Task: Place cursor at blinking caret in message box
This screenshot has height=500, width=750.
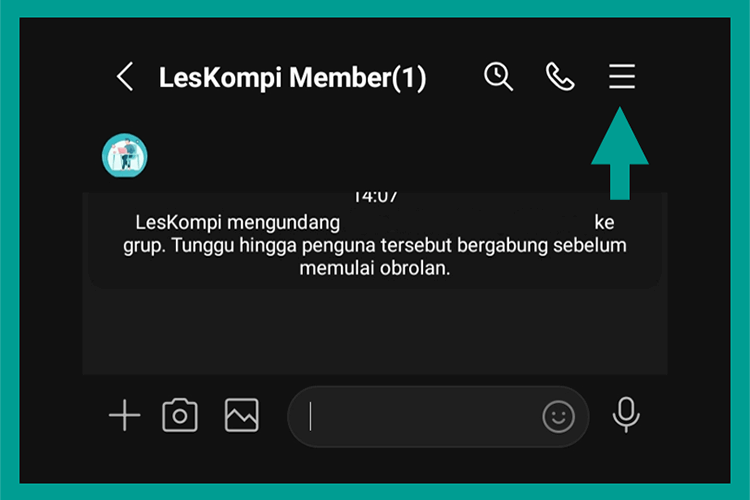Action: click(x=310, y=417)
